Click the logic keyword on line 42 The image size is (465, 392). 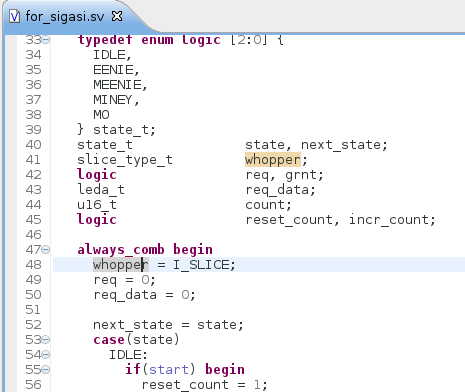click(x=97, y=175)
